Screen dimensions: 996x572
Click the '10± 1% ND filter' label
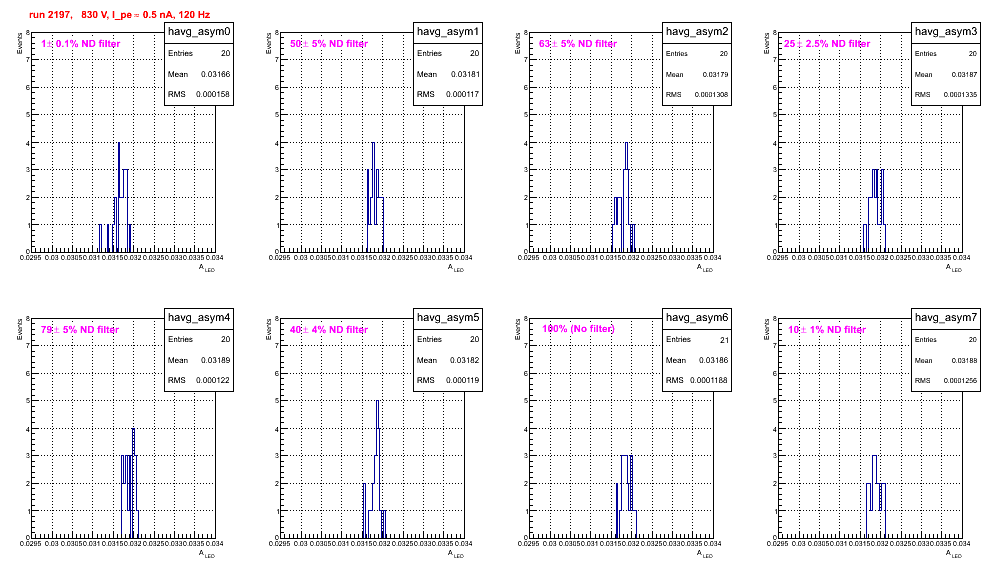click(x=827, y=330)
